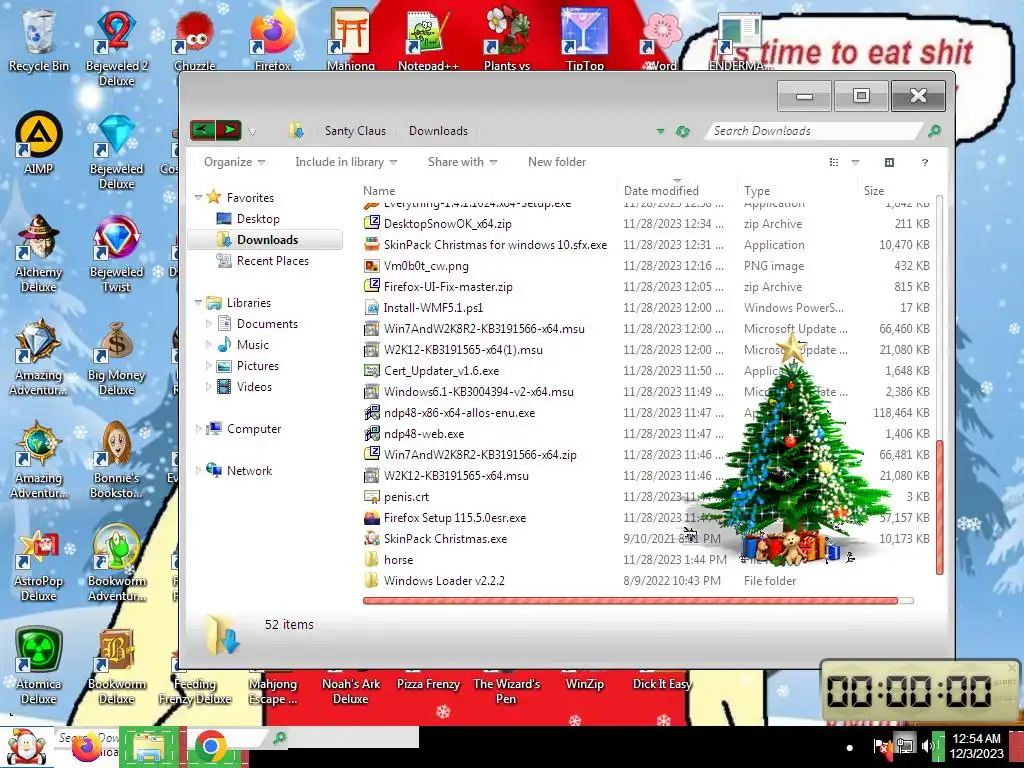Open the recent pages dropdown beside nav arrows
Viewport: 1024px width, 768px height.
pyautogui.click(x=252, y=132)
